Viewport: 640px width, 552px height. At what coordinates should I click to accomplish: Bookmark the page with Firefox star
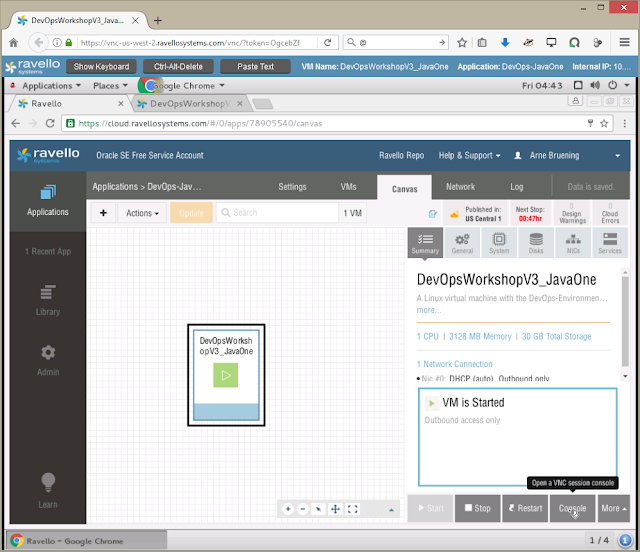point(462,42)
